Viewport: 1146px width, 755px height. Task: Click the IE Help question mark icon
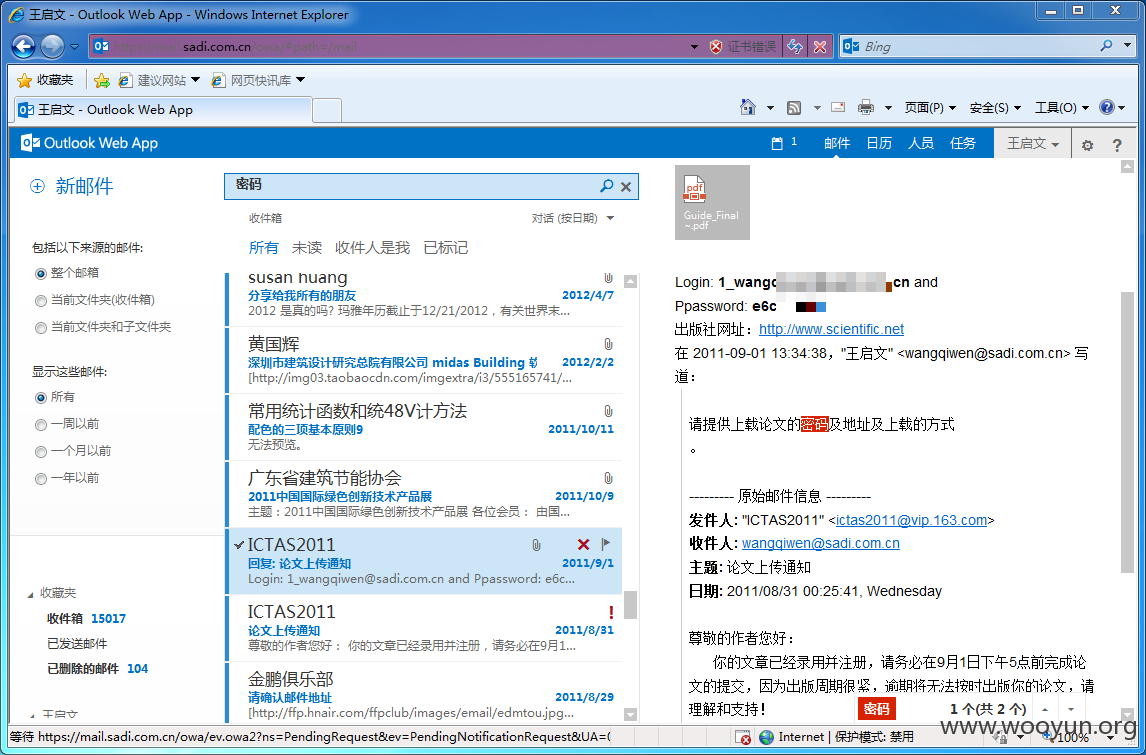click(1107, 107)
